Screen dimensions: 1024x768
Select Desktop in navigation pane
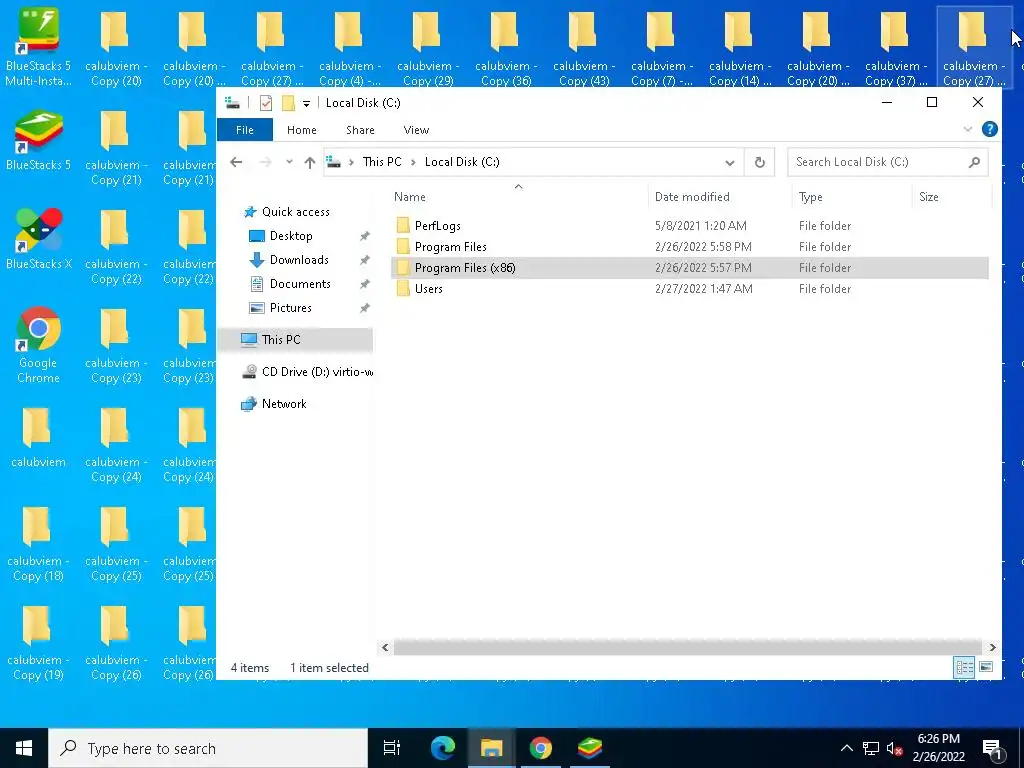pyautogui.click(x=291, y=236)
